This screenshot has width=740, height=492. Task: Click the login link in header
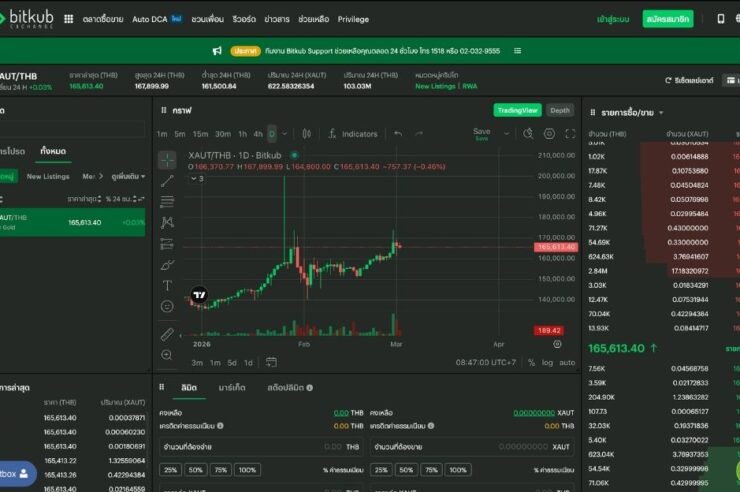tap(613, 19)
